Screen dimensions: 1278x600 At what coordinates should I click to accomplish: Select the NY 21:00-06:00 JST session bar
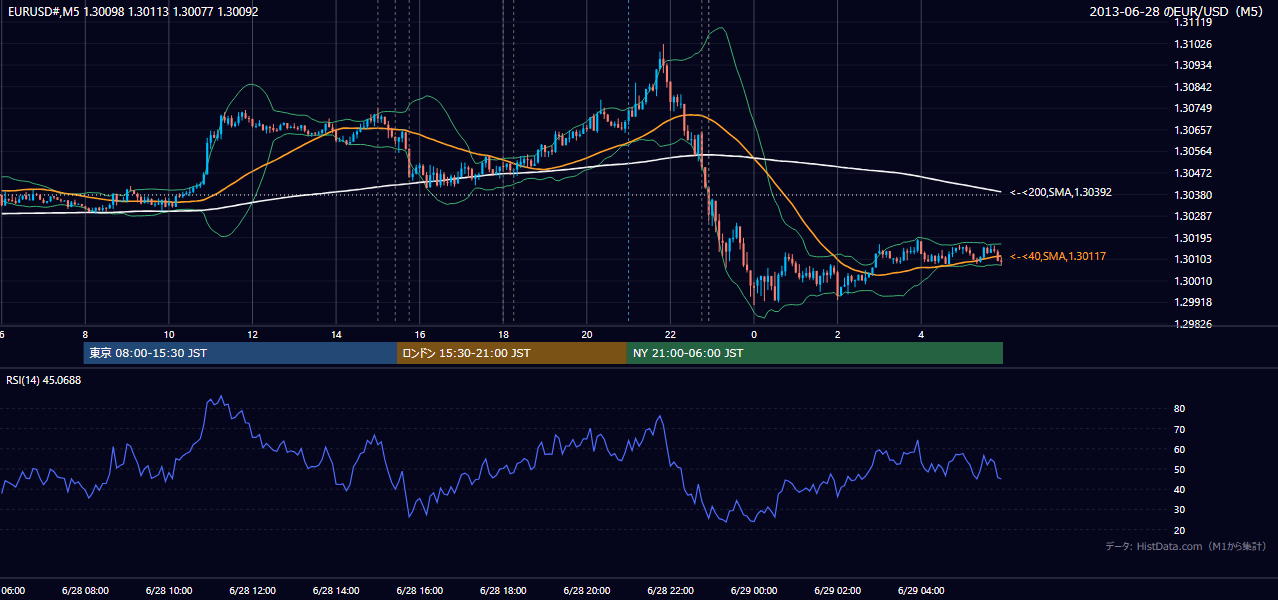click(x=815, y=353)
